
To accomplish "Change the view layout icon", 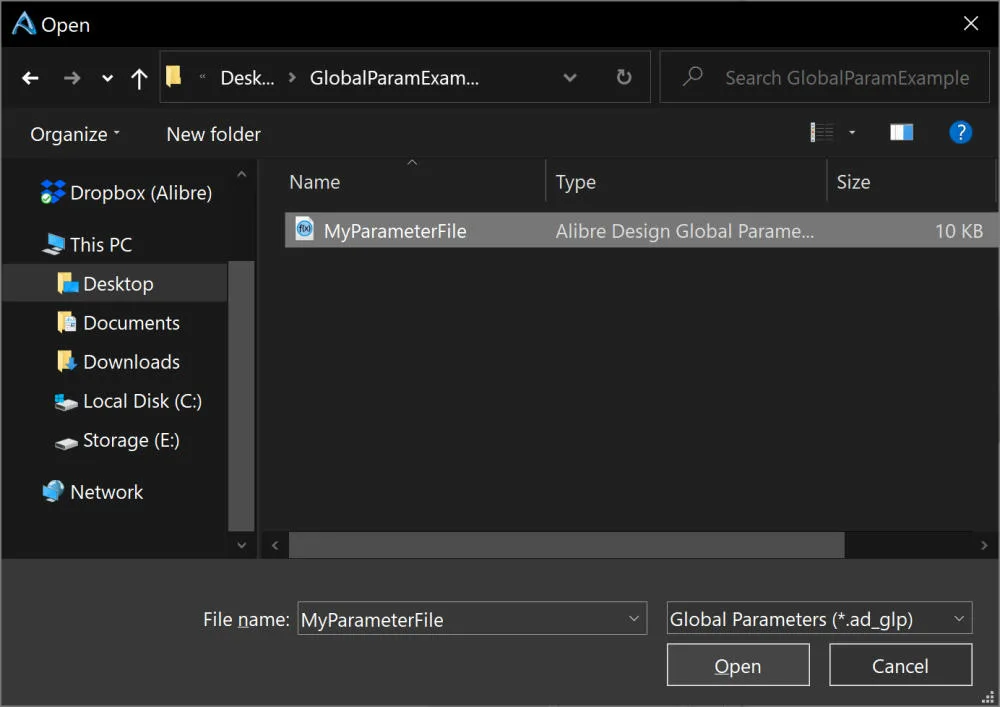I will pyautogui.click(x=822, y=132).
